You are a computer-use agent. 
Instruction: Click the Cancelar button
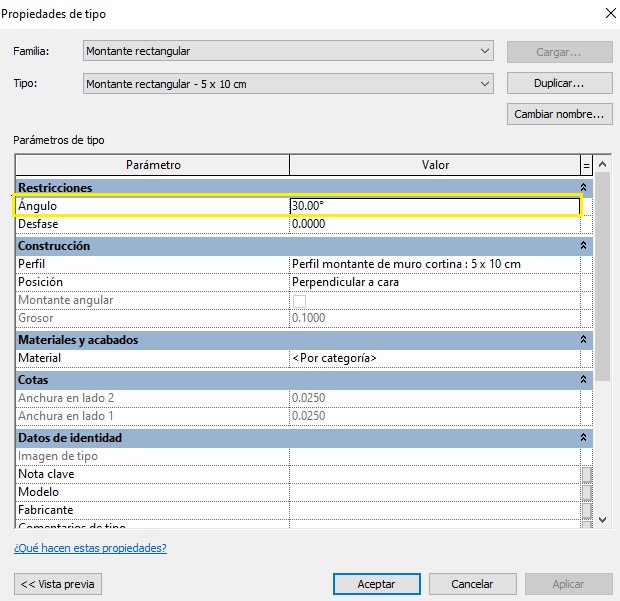pyautogui.click(x=472, y=584)
